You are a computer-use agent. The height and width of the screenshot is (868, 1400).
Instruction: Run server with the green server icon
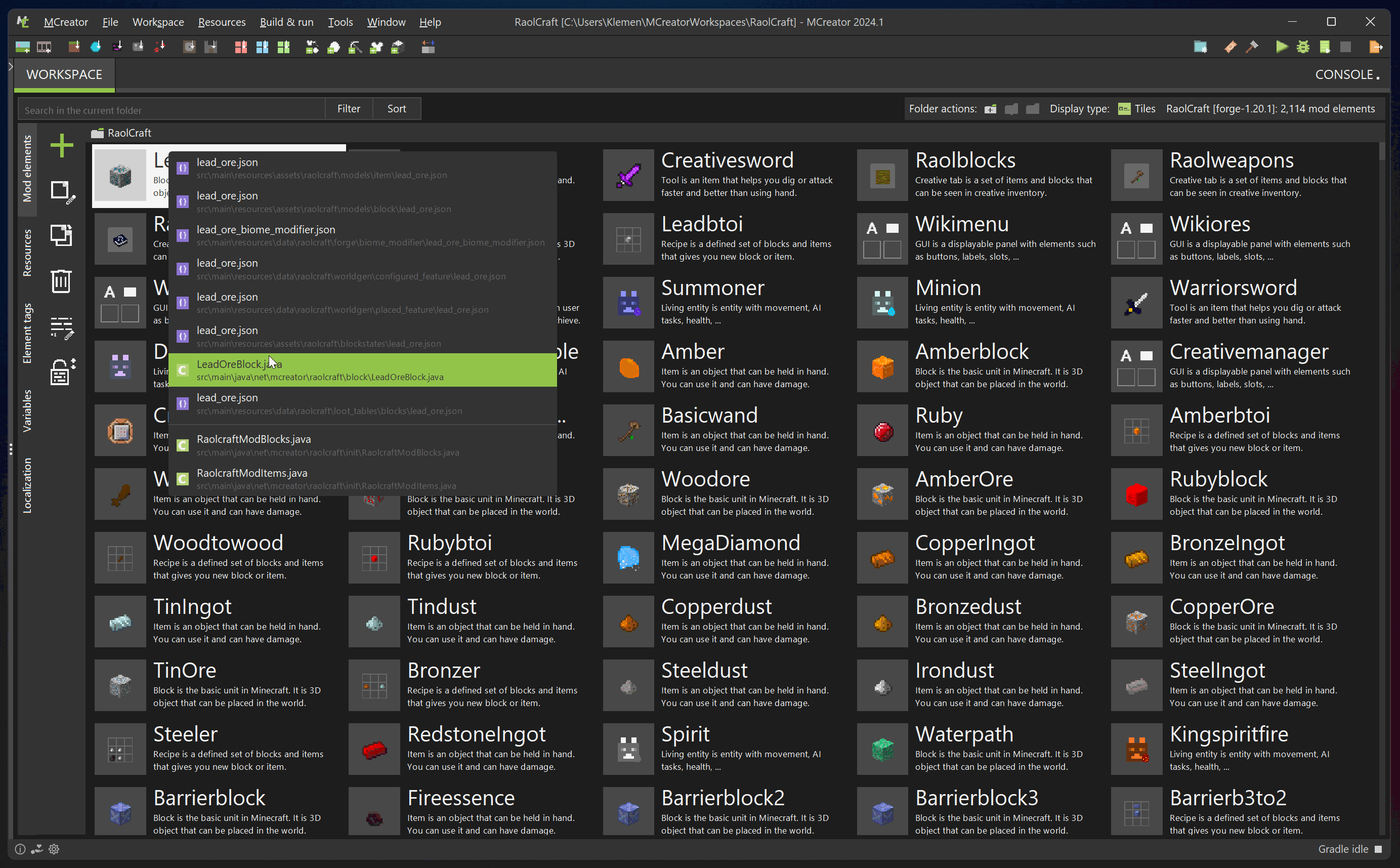[1324, 47]
